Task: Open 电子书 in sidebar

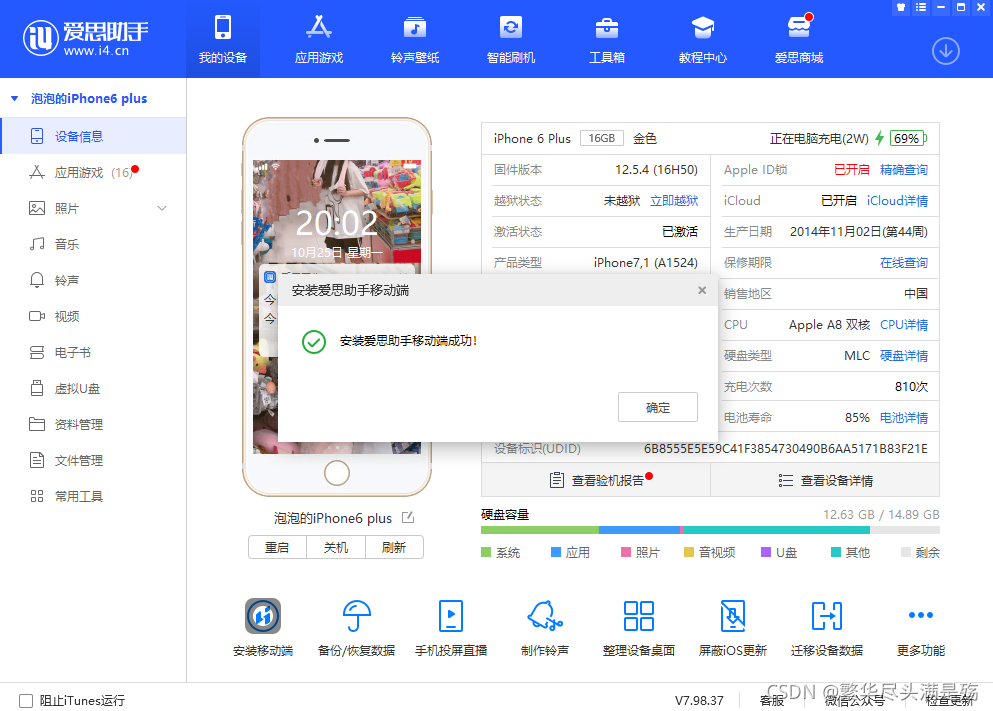Action: point(93,353)
